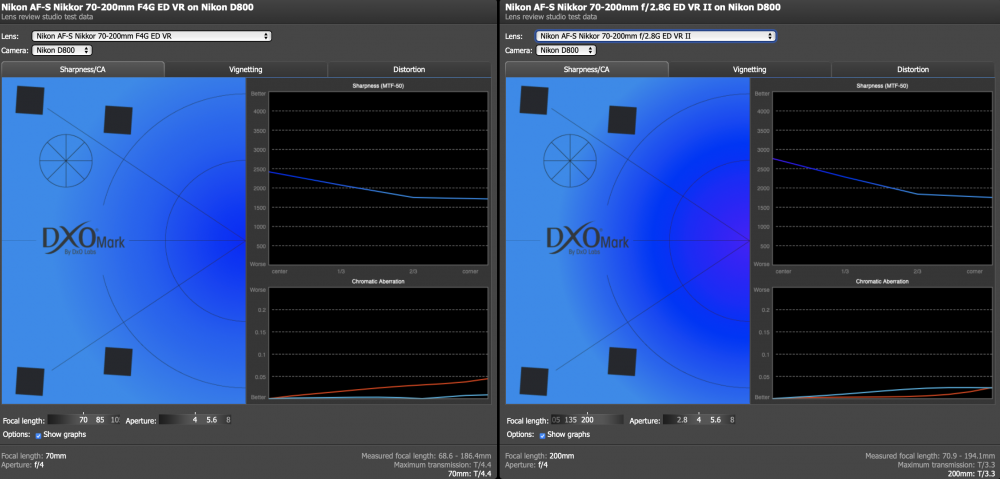Set aperture to 8 in the F4G panel

pyautogui.click(x=228, y=420)
